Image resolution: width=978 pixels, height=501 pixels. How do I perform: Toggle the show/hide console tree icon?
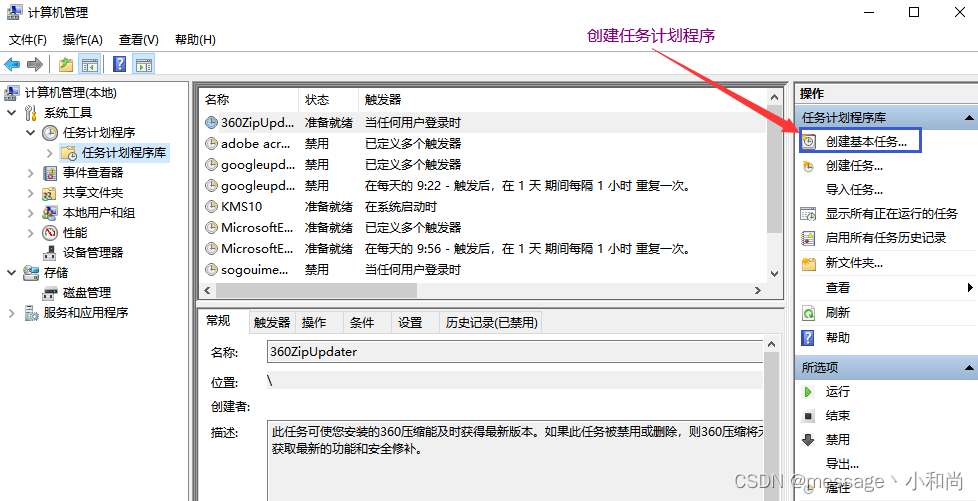[90, 64]
